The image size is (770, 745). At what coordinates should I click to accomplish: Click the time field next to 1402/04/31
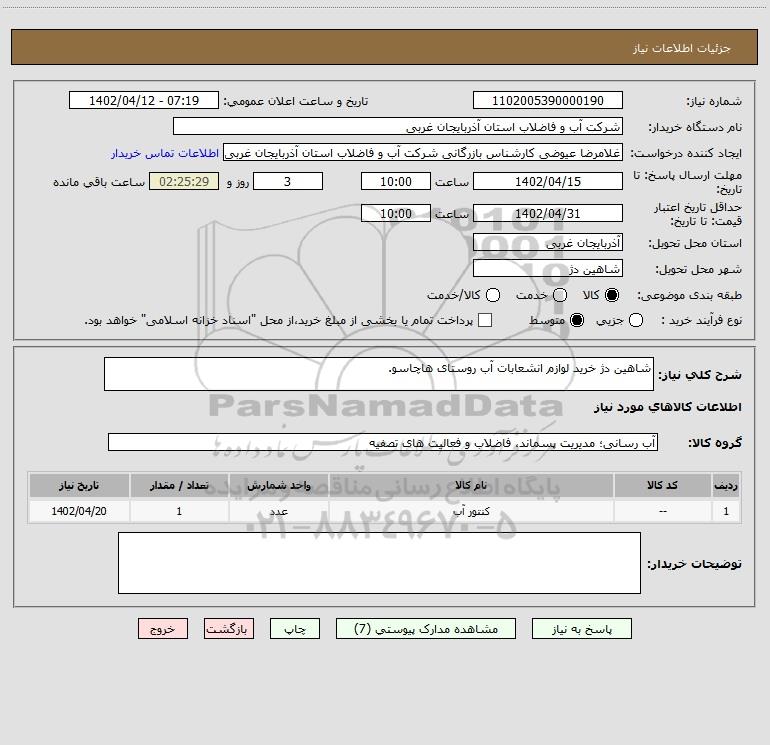396,213
